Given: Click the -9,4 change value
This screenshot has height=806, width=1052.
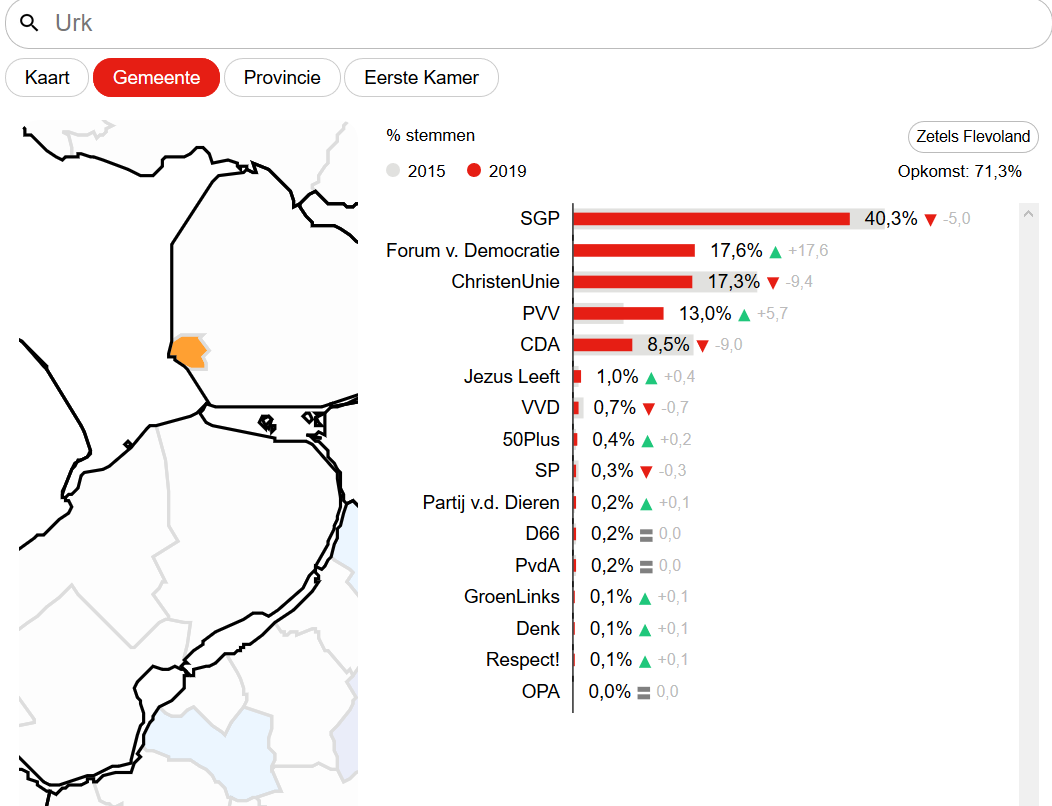Looking at the screenshot, I should 798,282.
